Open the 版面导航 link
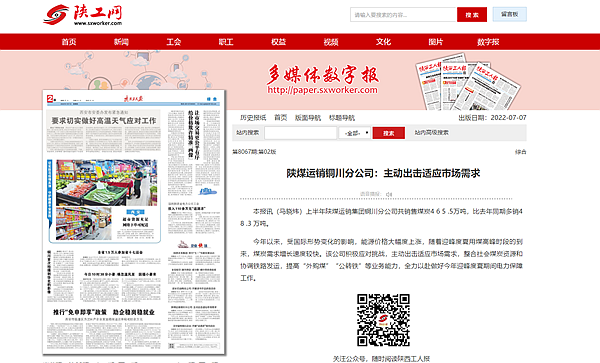 (308, 118)
